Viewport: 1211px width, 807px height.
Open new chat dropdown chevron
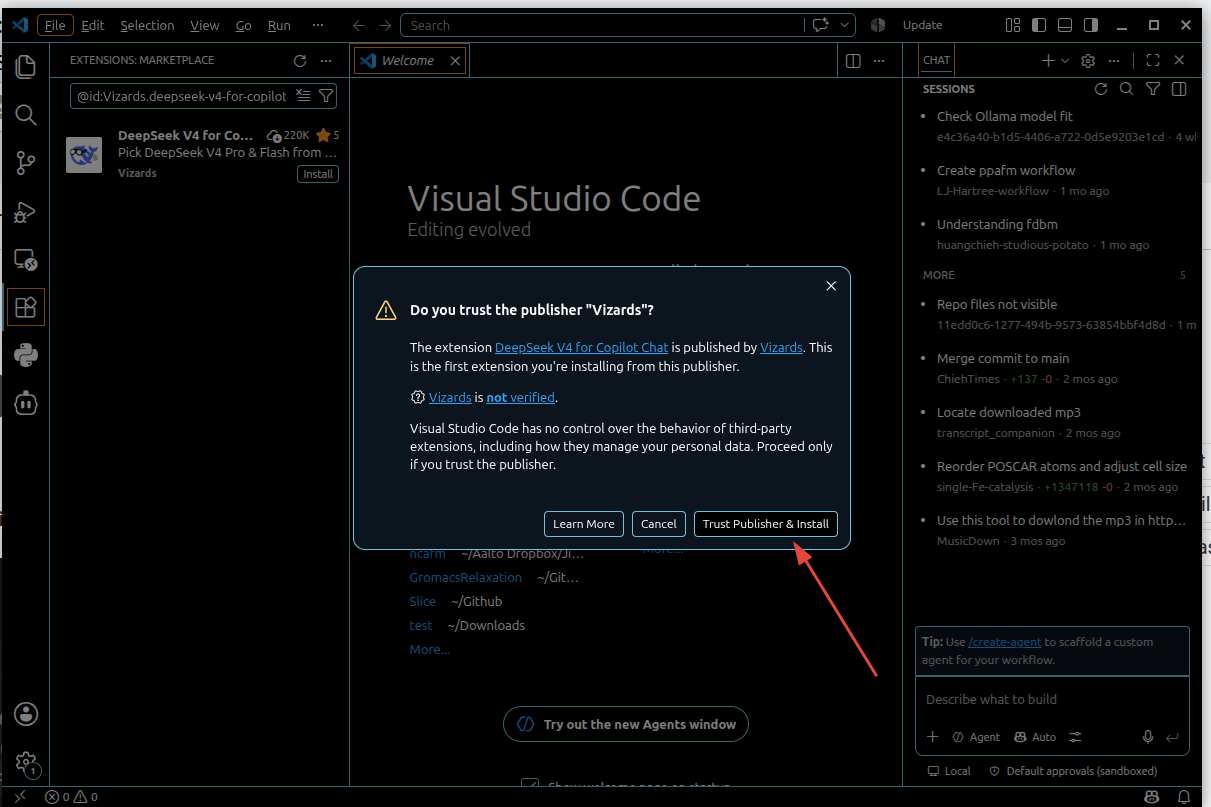coord(1065,61)
